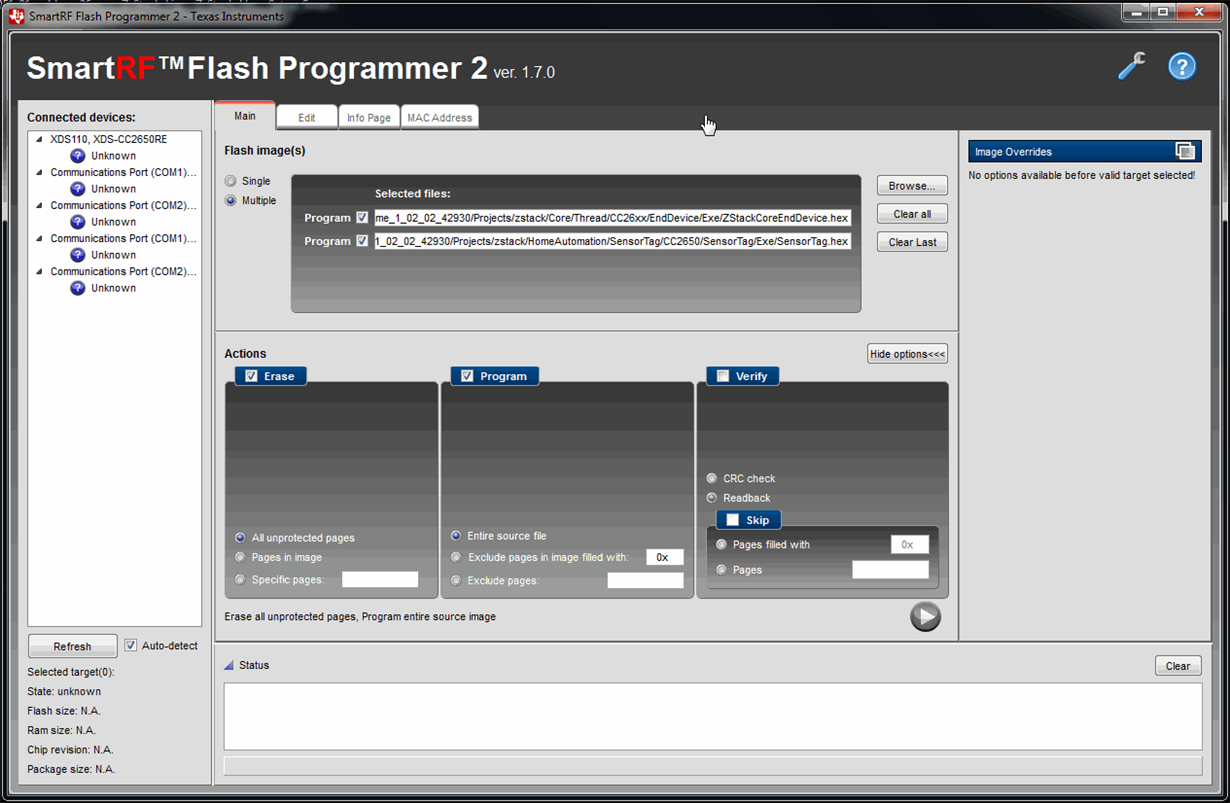Open the MAC Address tab
1230x803 pixels.
439,117
